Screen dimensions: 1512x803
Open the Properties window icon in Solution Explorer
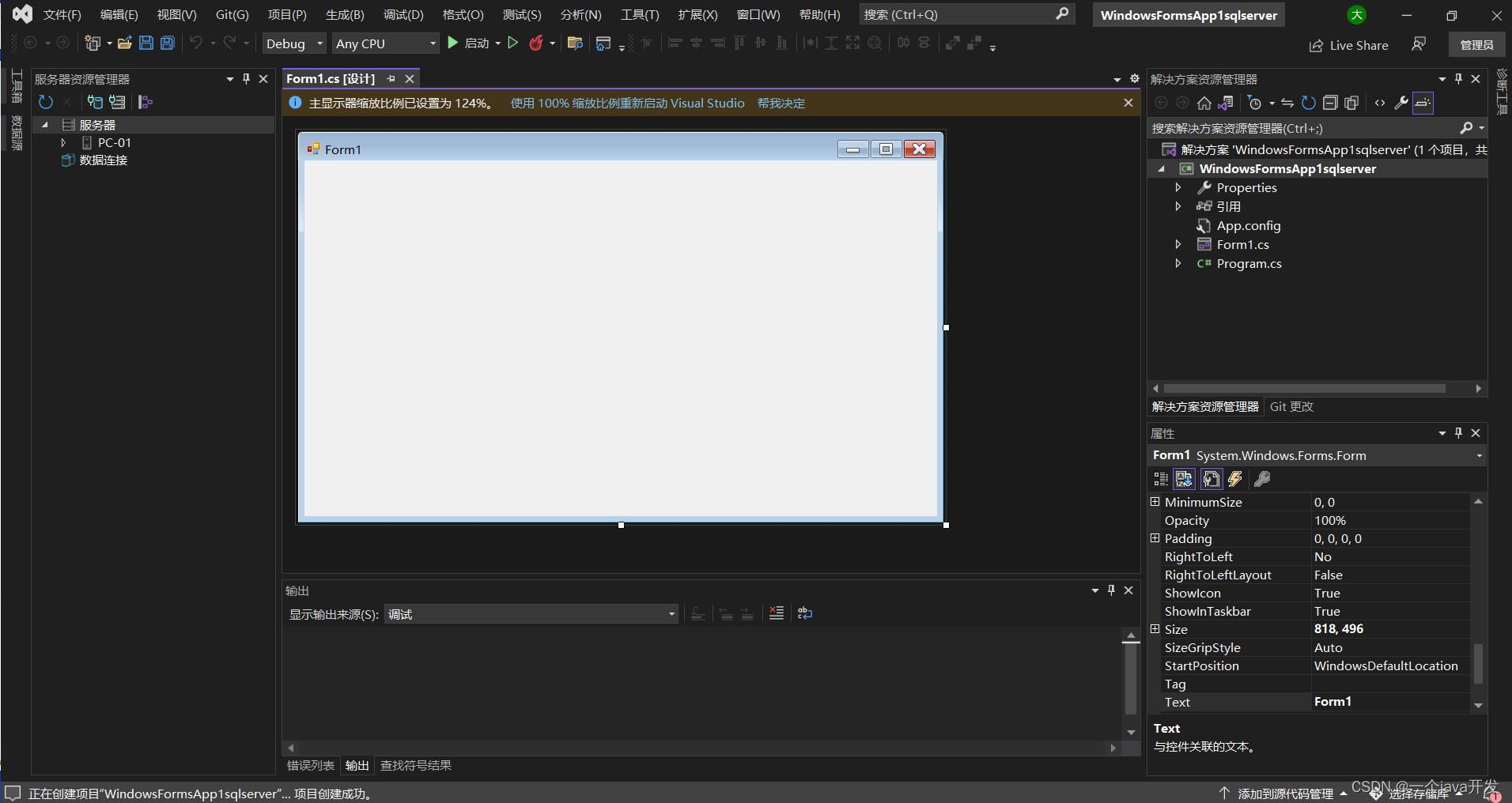tap(1400, 102)
